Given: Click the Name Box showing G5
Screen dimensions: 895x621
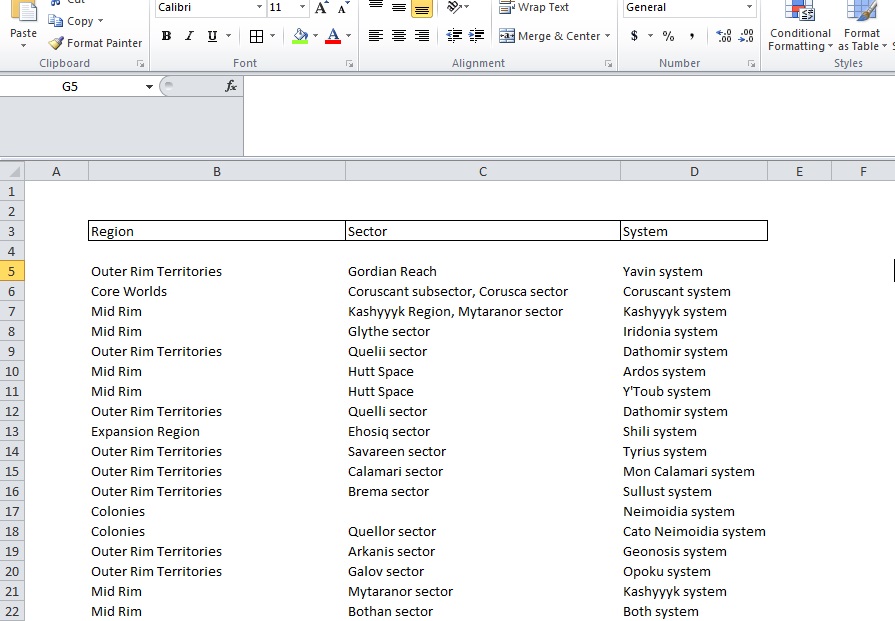Looking at the screenshot, I should point(70,86).
